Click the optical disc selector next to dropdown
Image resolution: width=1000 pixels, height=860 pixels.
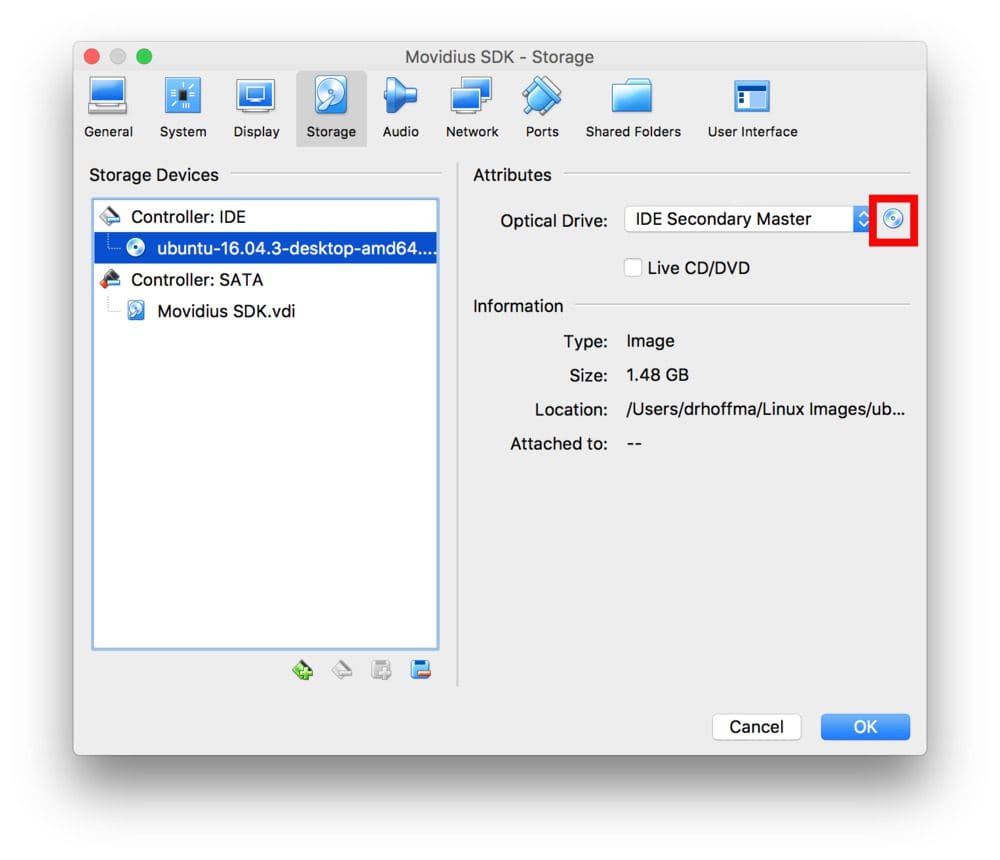(x=893, y=219)
